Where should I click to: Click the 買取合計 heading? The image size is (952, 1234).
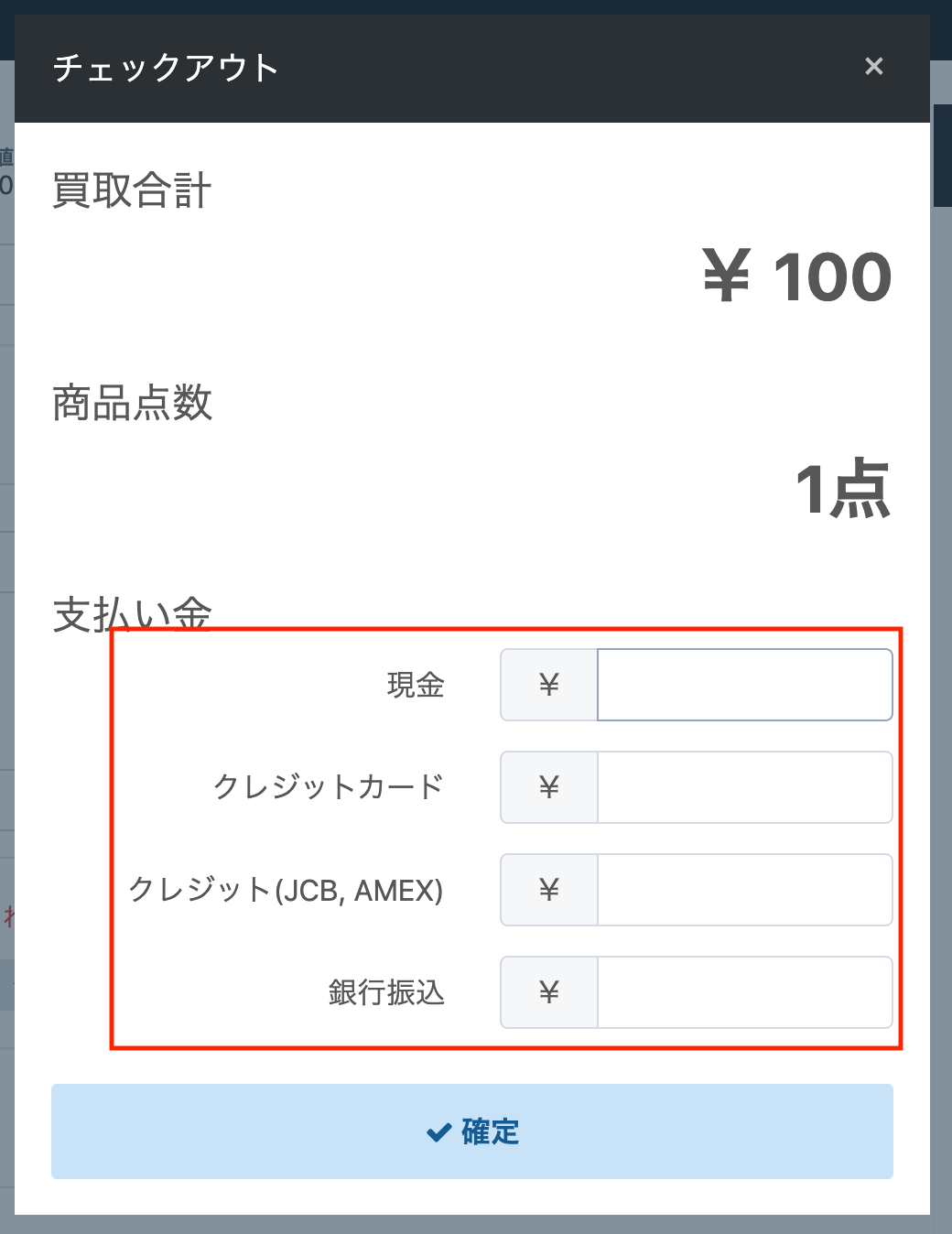[132, 190]
